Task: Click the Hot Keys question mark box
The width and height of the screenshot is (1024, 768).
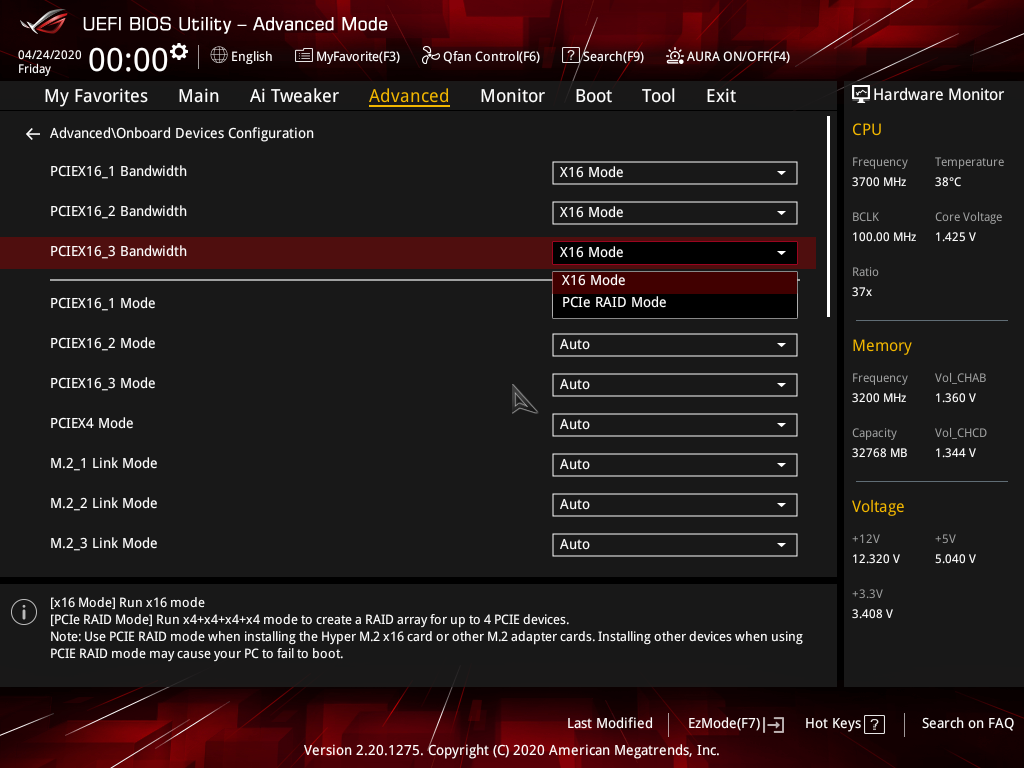Action: point(874,724)
